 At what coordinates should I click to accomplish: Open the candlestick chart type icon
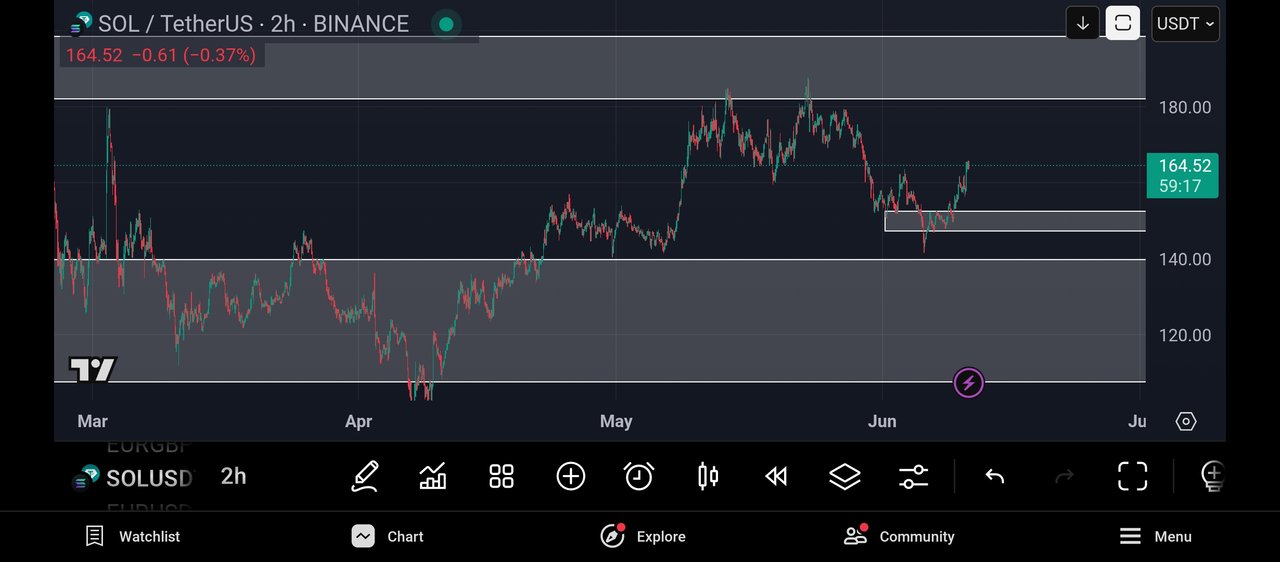(708, 476)
